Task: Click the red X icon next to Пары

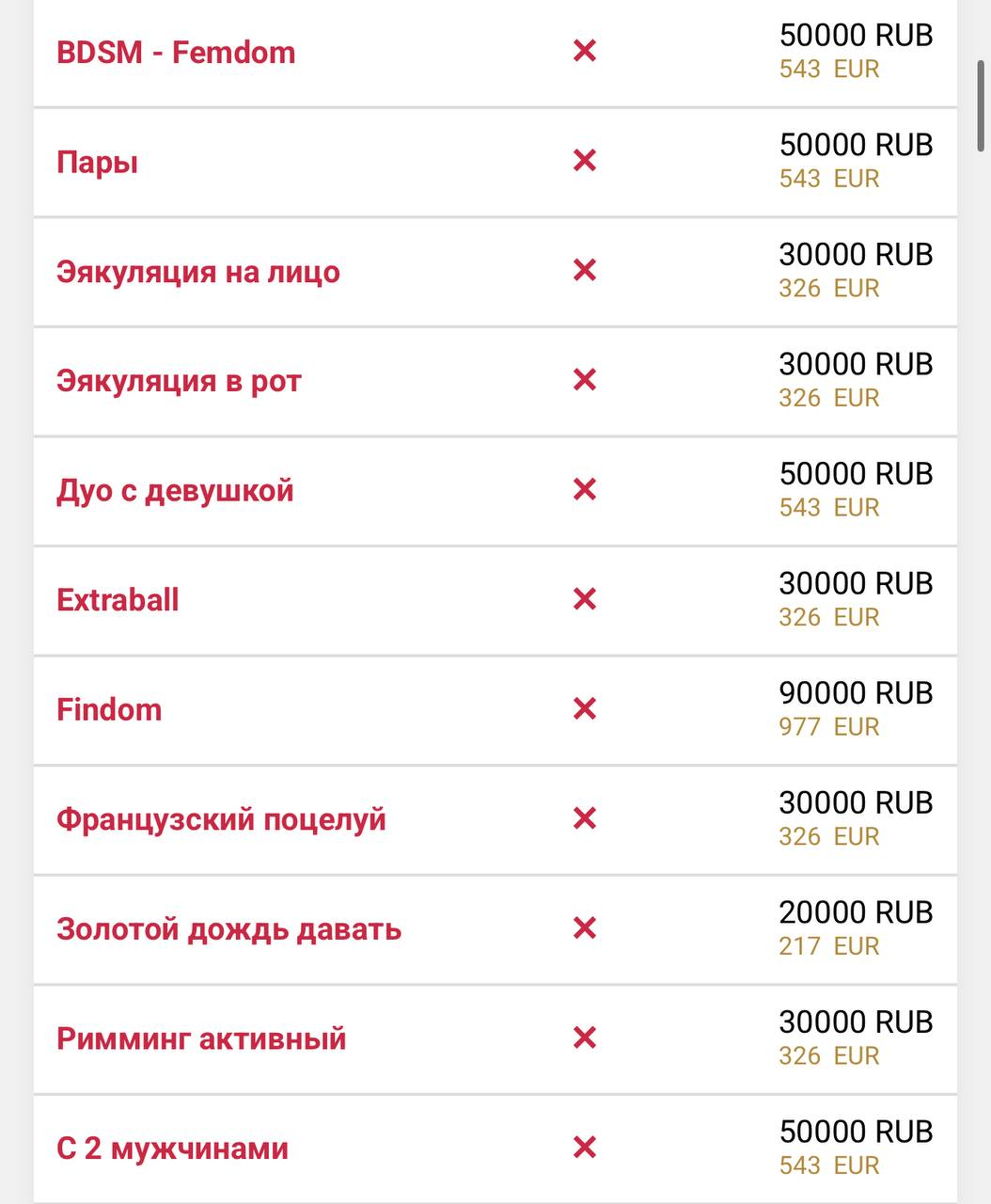Action: click(x=585, y=161)
